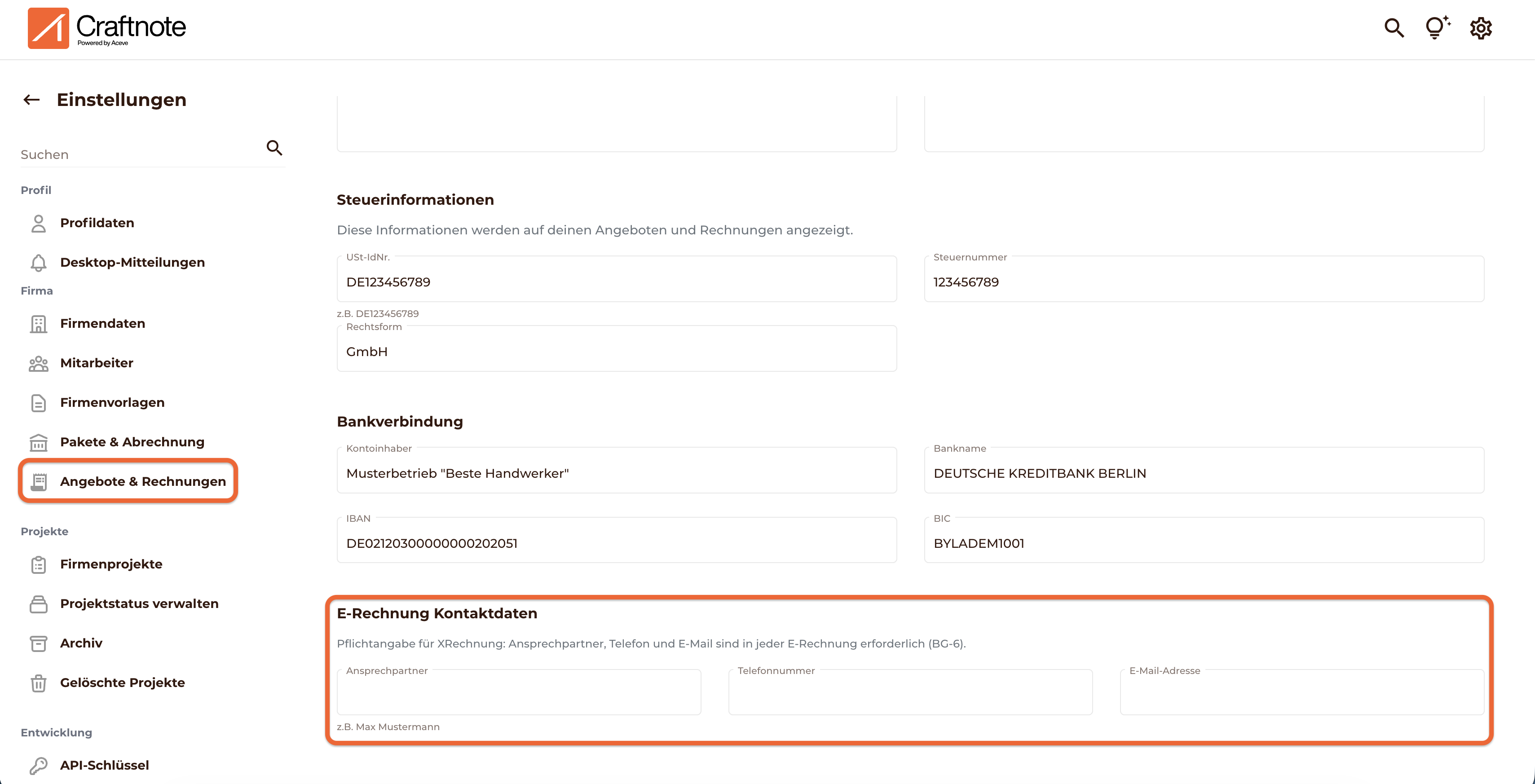Click the API-Schlüssel key icon

point(39,766)
